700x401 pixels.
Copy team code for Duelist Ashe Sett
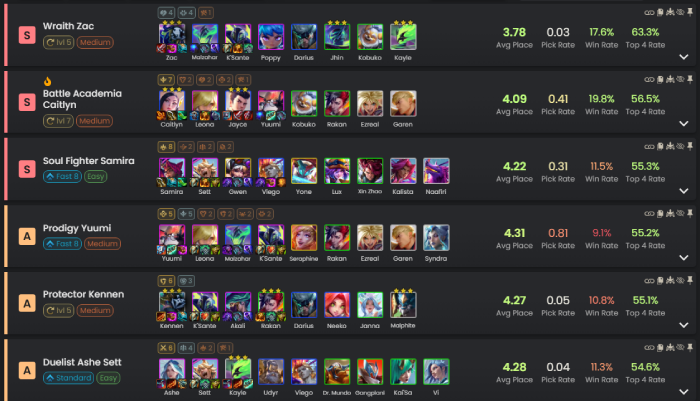point(660,347)
